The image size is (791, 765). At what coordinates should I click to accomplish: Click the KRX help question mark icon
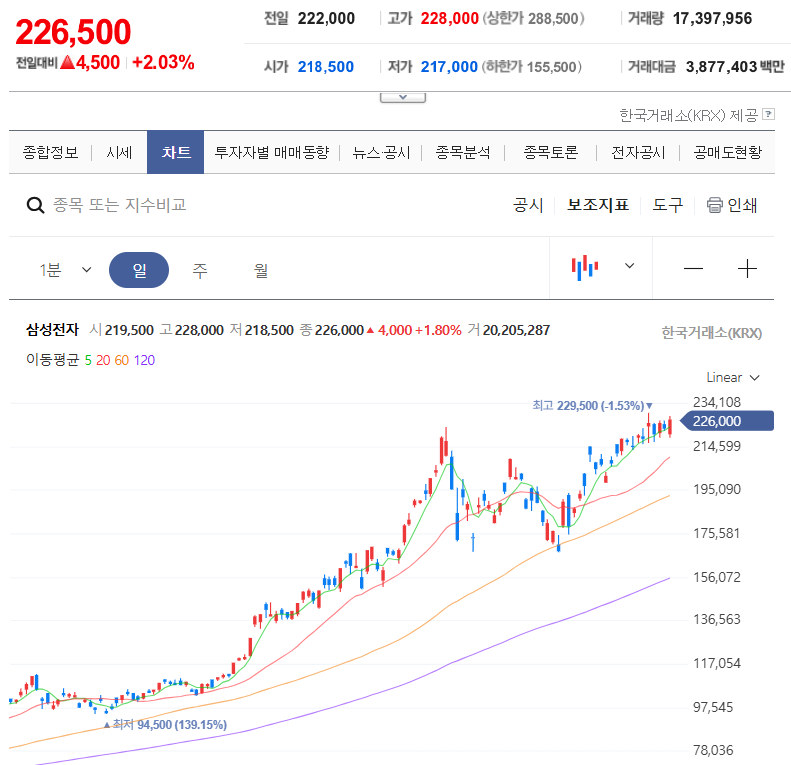(768, 114)
